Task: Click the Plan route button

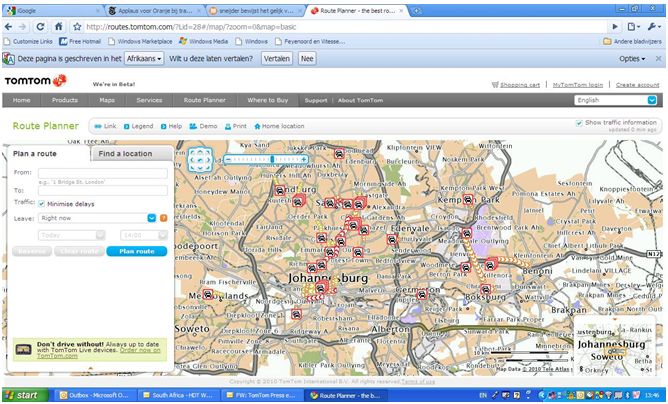Action: 137,251
